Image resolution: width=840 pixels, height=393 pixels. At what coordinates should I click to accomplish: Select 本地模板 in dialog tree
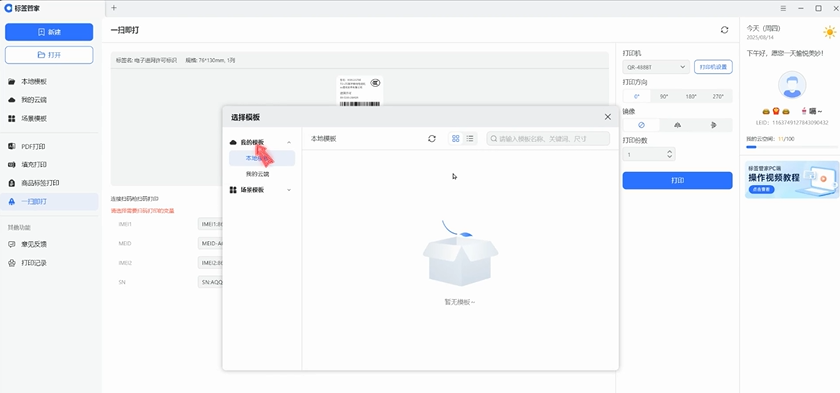[261, 158]
